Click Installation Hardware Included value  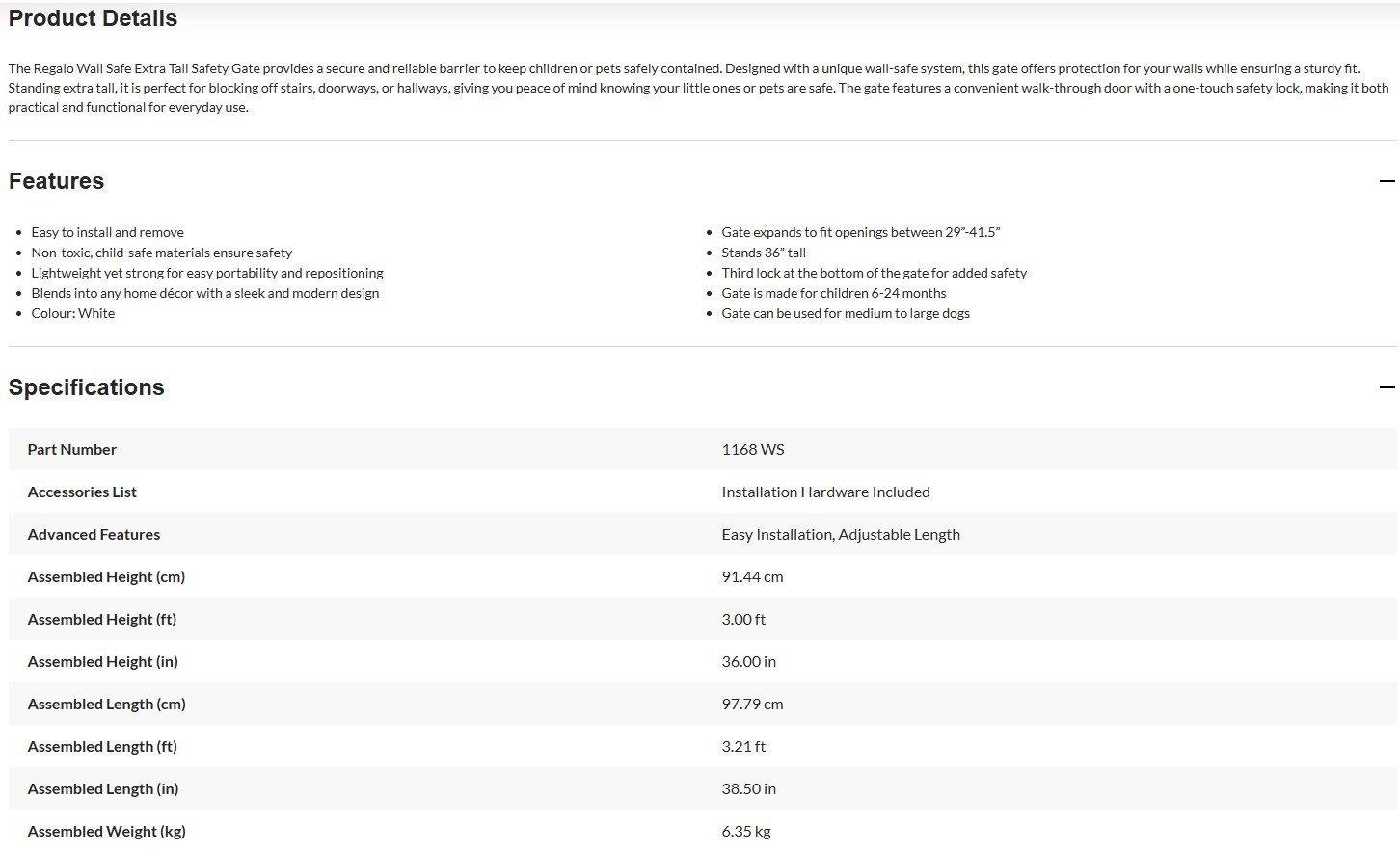point(826,492)
